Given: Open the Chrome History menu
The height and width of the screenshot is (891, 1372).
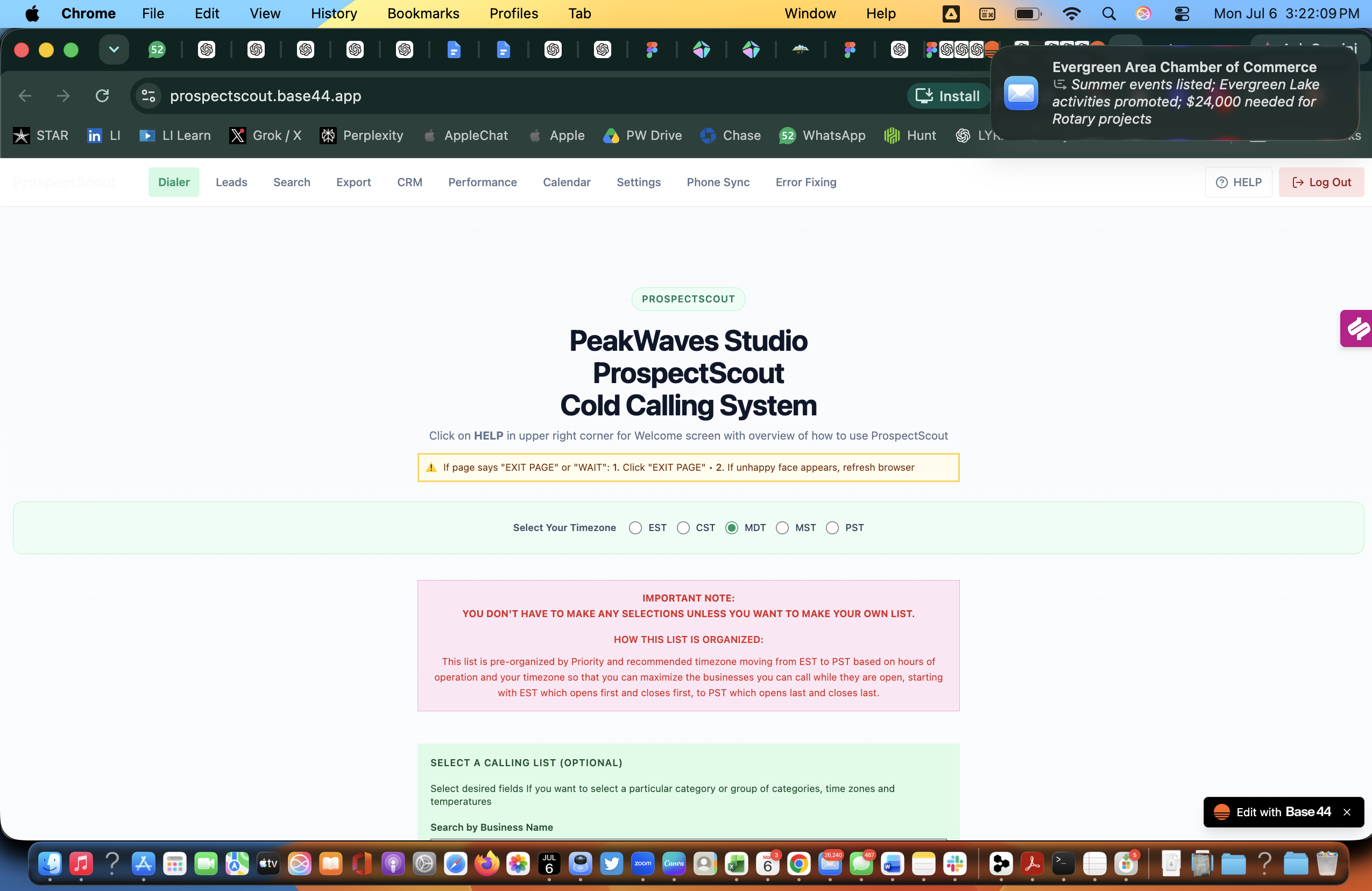Looking at the screenshot, I should point(334,13).
